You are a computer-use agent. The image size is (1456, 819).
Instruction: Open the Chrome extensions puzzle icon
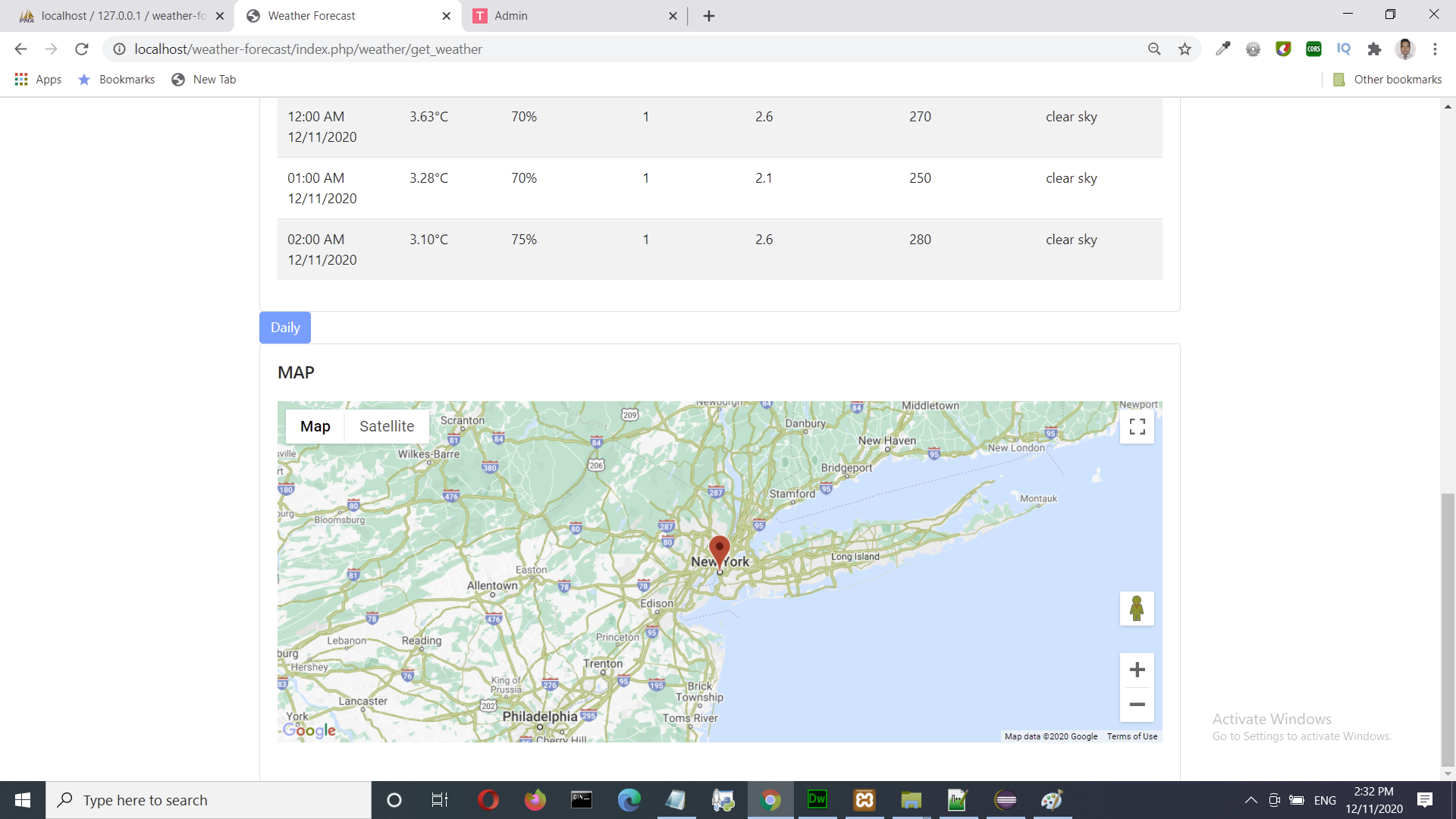click(1374, 49)
